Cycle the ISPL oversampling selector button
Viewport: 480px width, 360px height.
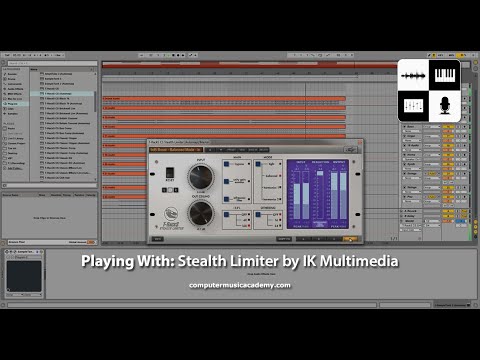coord(226,214)
